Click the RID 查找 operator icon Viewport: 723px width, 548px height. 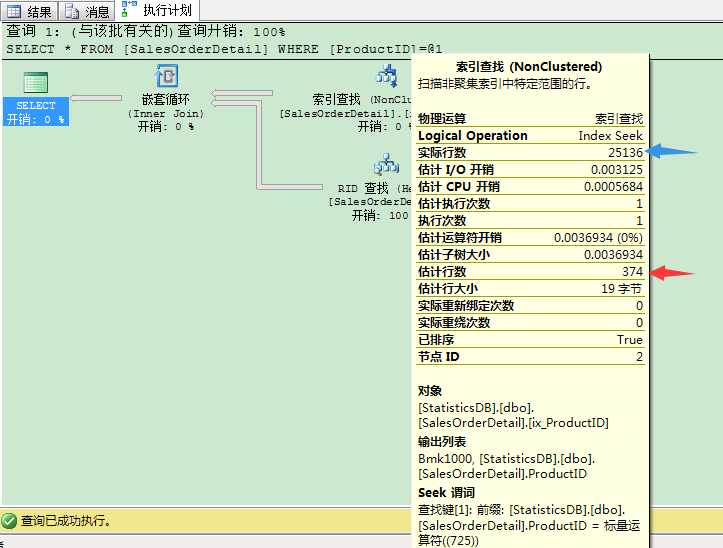386,165
